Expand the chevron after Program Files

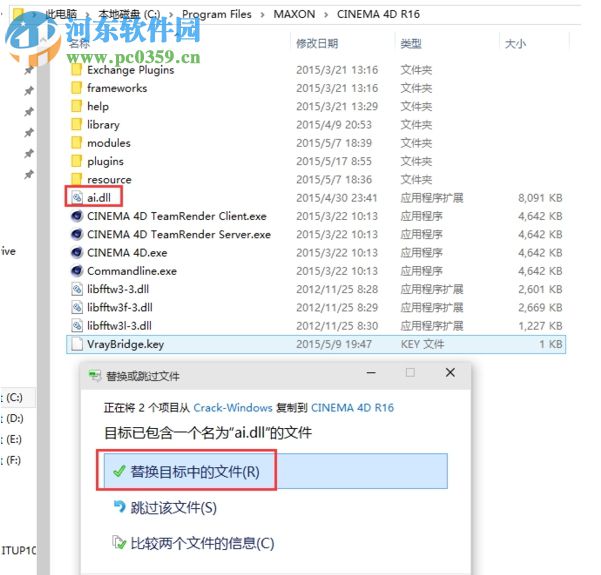coord(263,15)
